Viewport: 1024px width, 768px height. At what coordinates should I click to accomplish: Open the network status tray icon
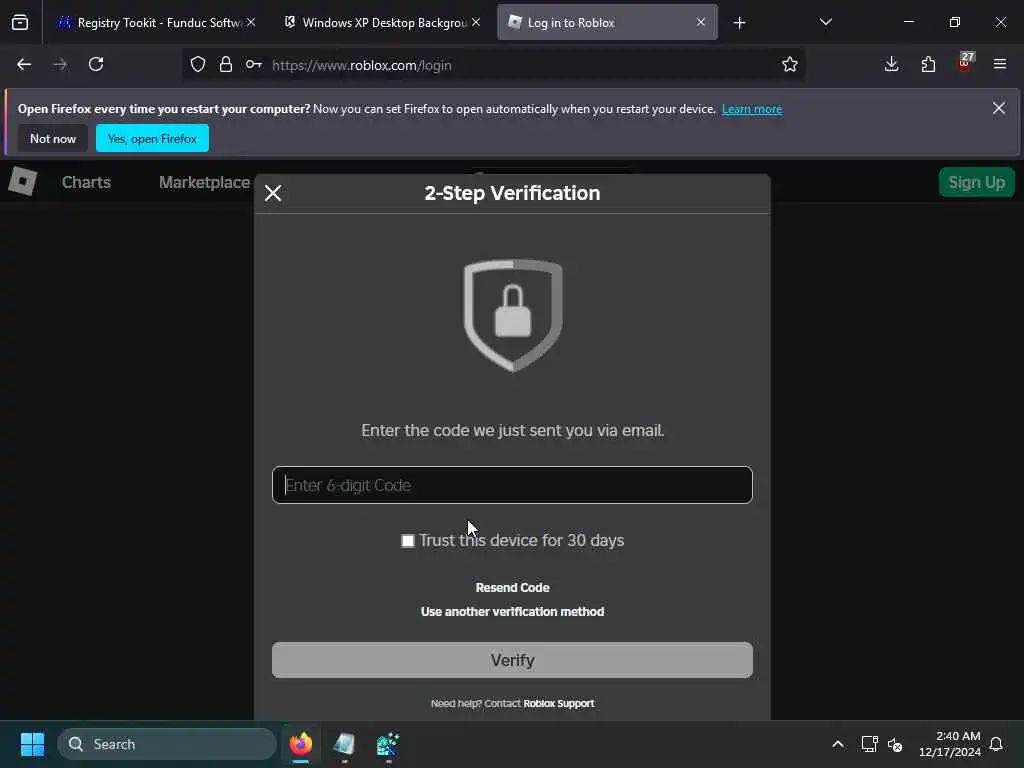[x=869, y=744]
